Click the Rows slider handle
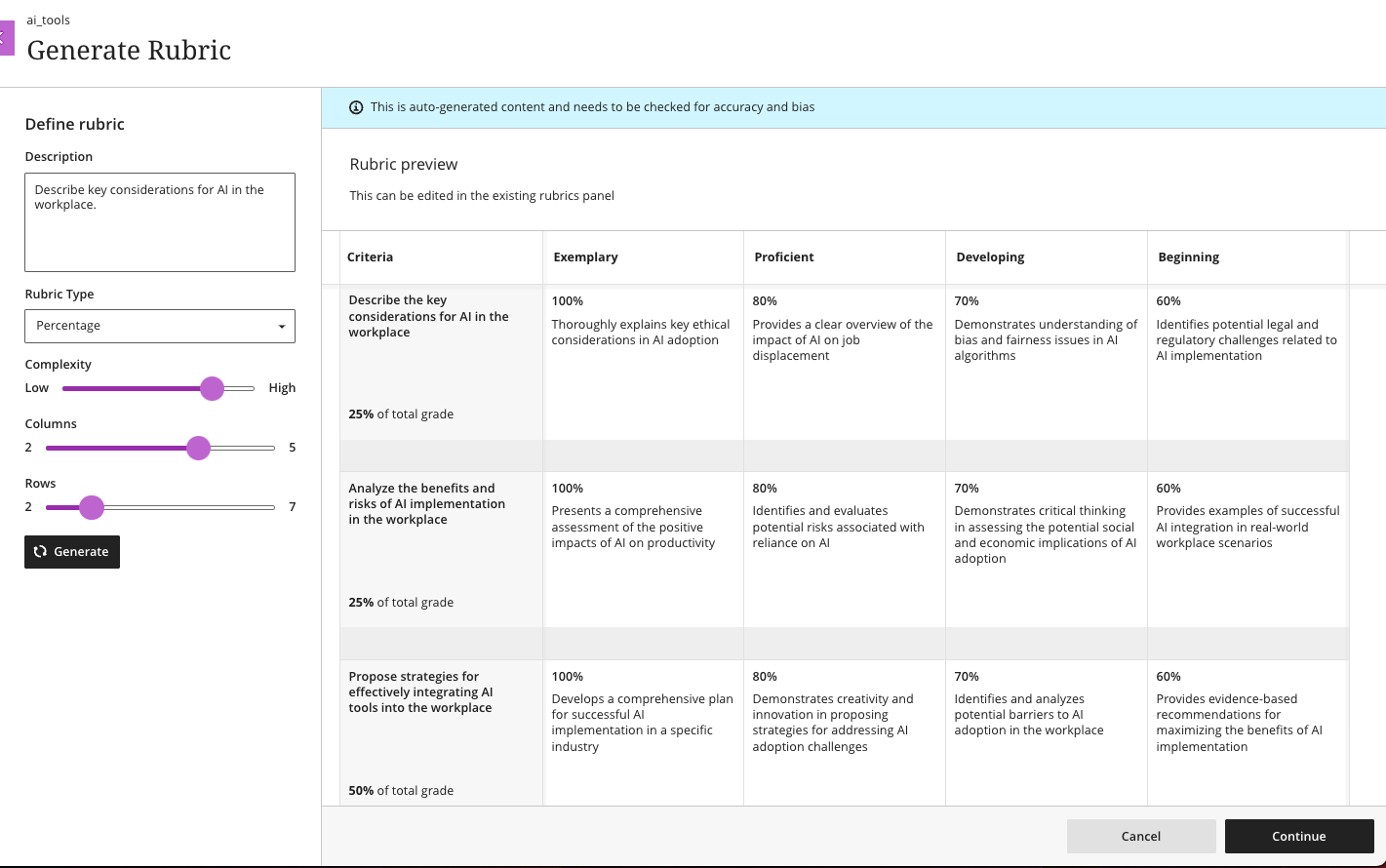1386x868 pixels. (92, 507)
